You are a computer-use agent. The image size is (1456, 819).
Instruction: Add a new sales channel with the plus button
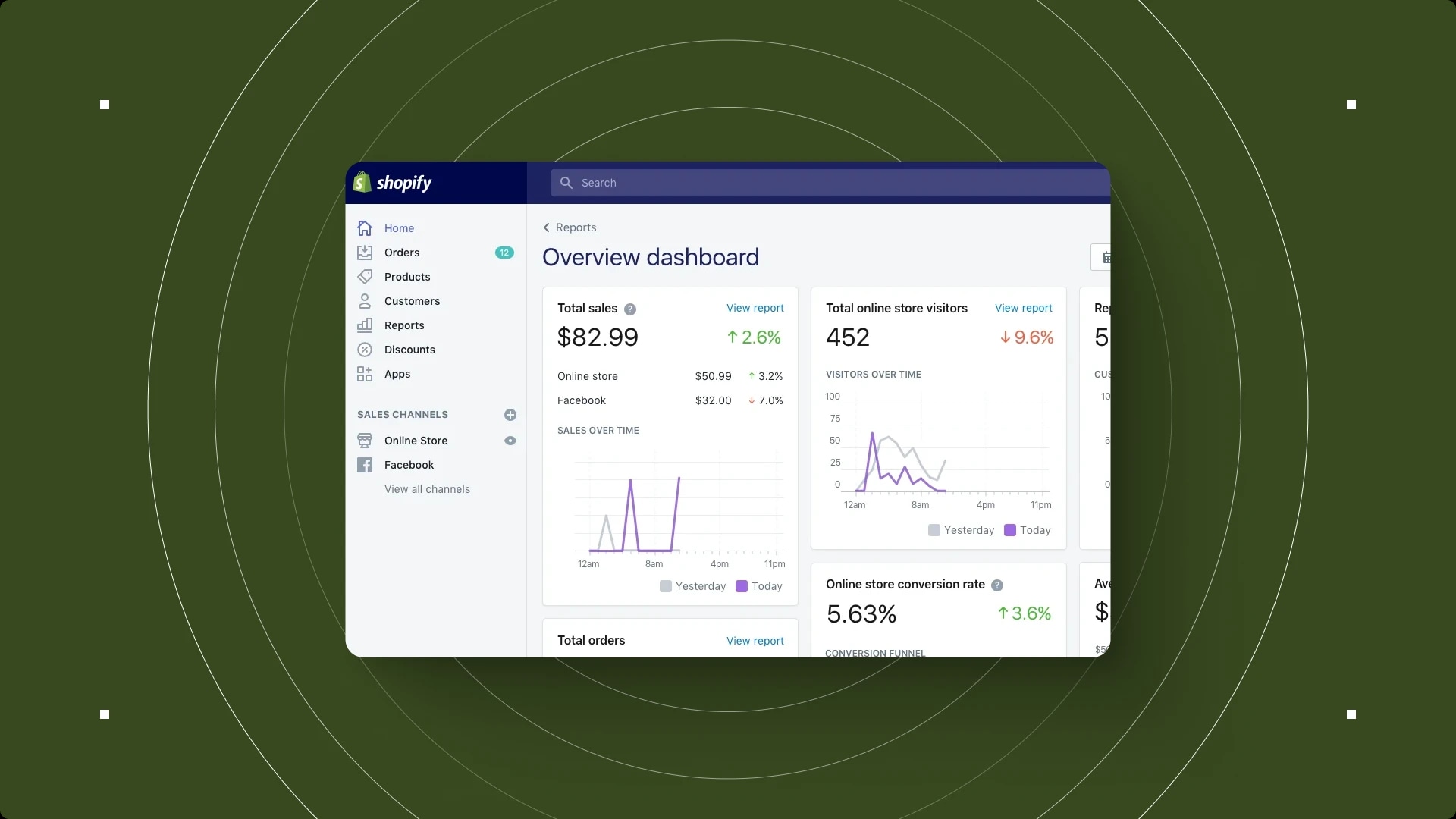(x=510, y=415)
